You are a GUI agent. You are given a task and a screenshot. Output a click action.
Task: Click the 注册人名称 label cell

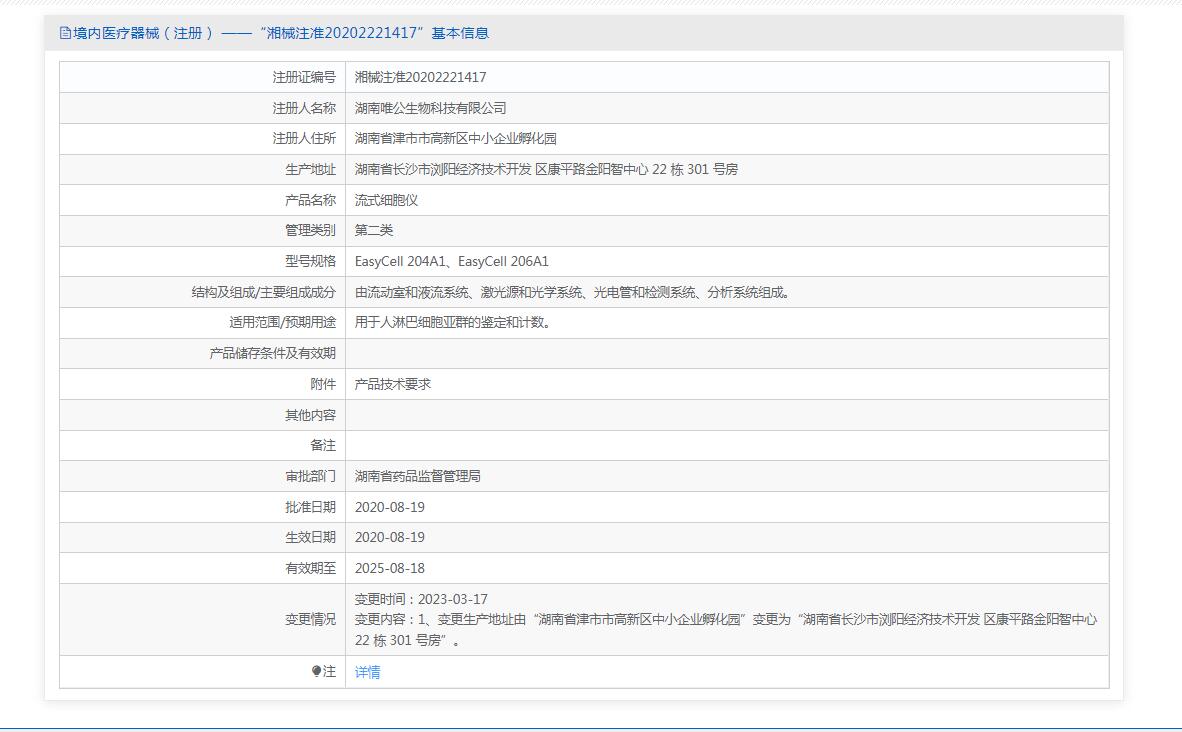203,108
